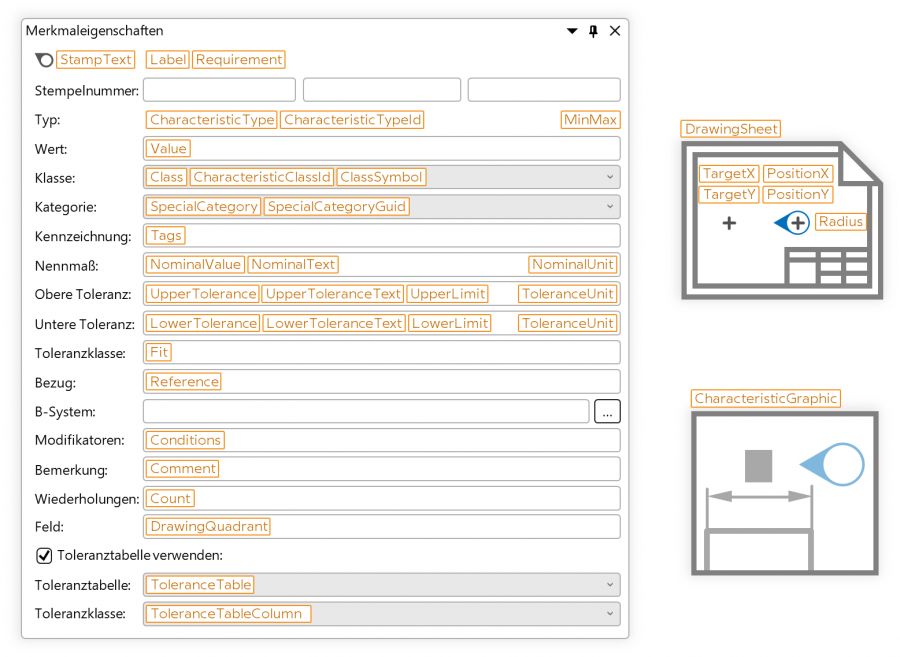Click the StampText tag
900x657 pixels.
pos(96,60)
